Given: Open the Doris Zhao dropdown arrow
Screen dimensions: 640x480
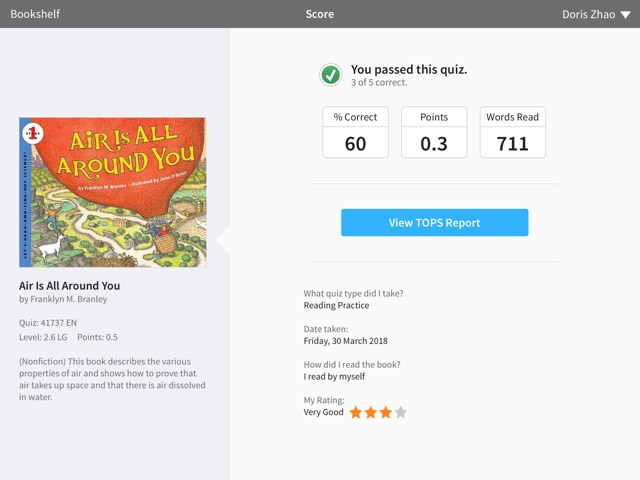Looking at the screenshot, I should 625,15.
